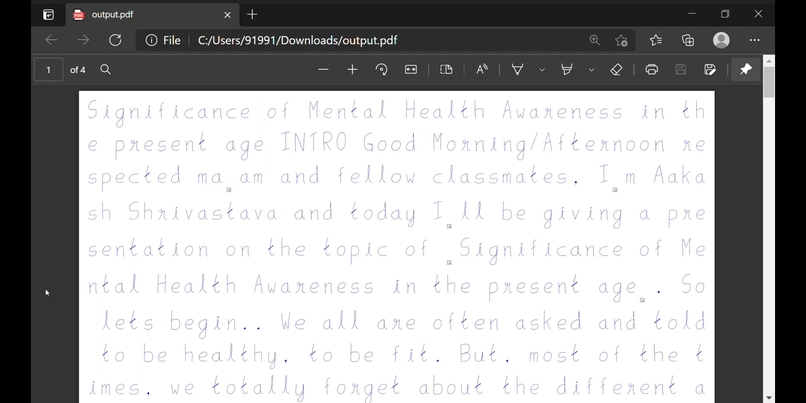Click the word 'classmates' in document
This screenshot has width=806, height=403.
[x=500, y=176]
